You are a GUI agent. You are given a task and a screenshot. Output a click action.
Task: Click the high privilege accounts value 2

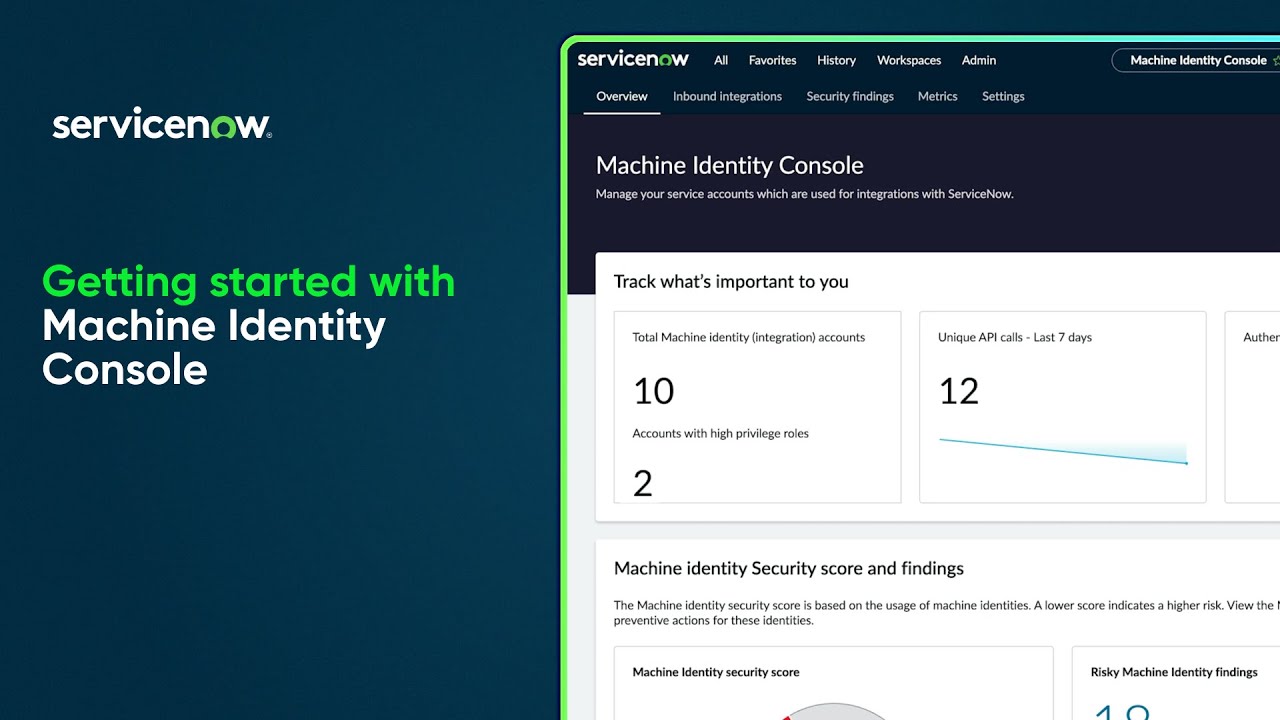(643, 484)
